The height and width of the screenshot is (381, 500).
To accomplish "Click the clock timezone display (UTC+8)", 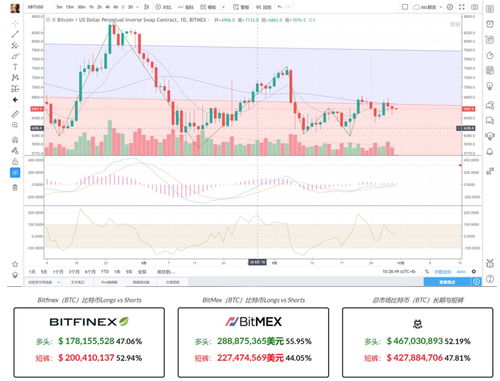I will click(399, 272).
